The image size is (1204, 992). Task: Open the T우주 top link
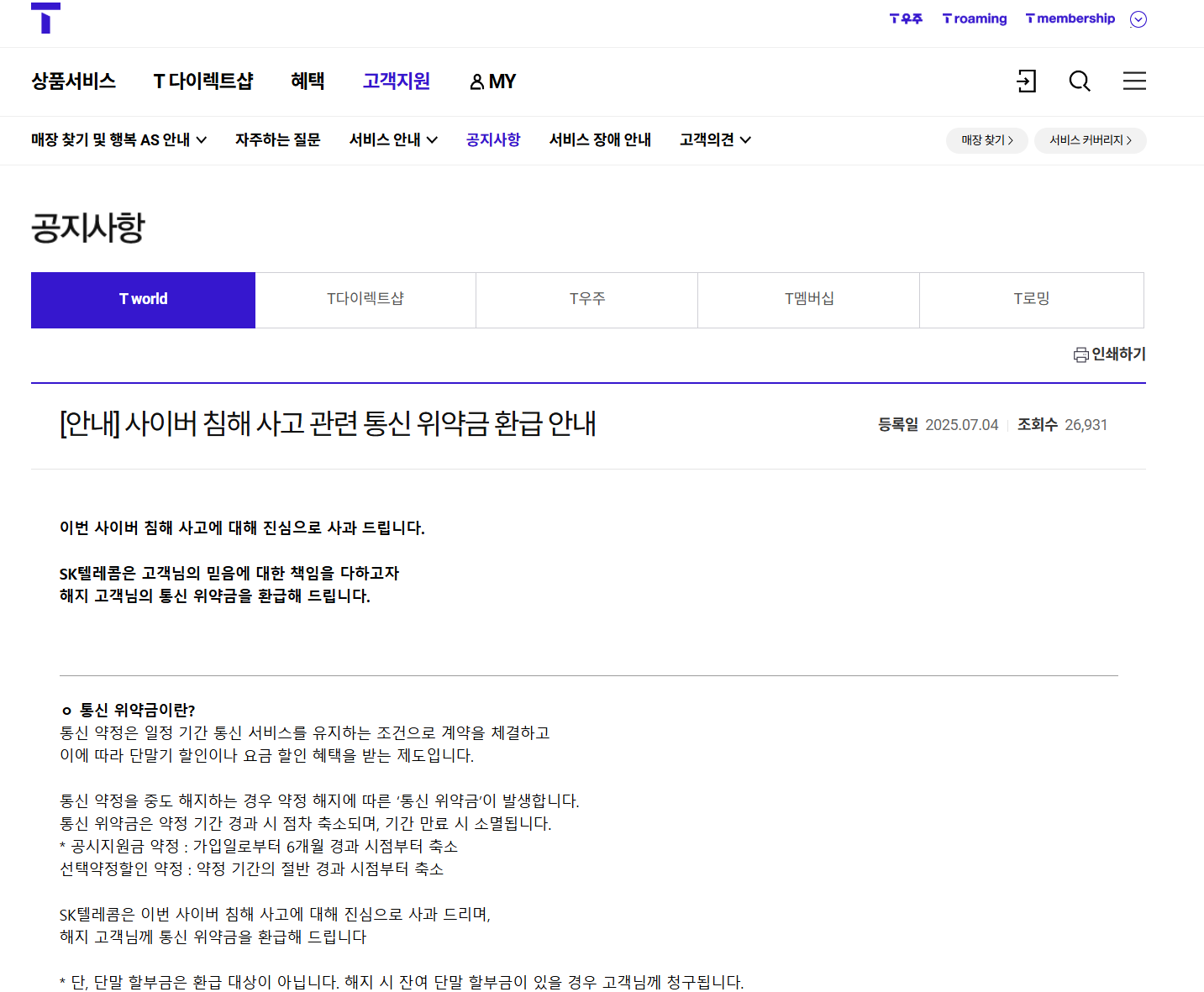coord(906,18)
